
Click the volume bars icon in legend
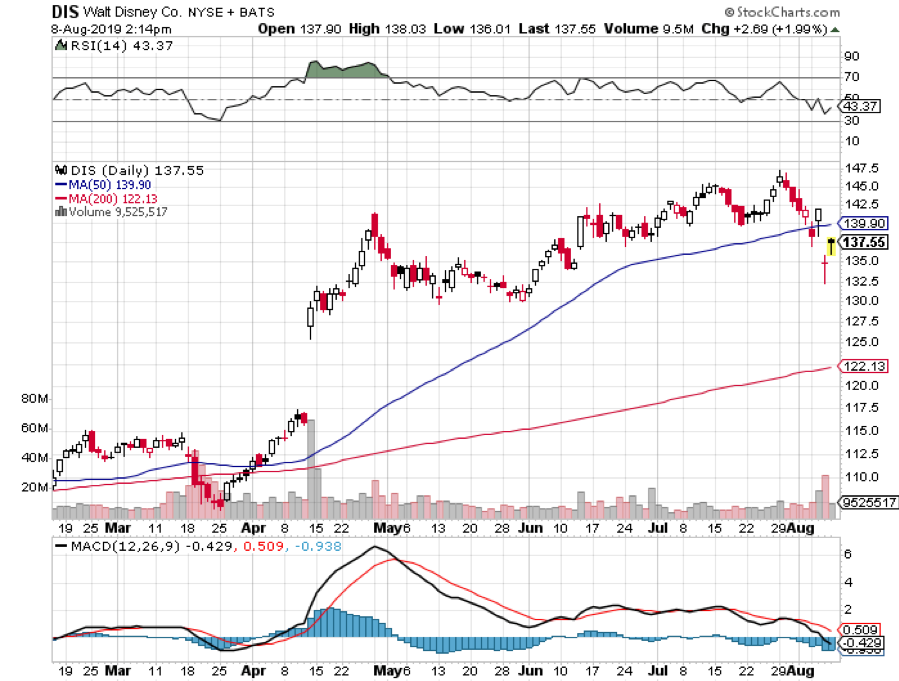point(58,211)
